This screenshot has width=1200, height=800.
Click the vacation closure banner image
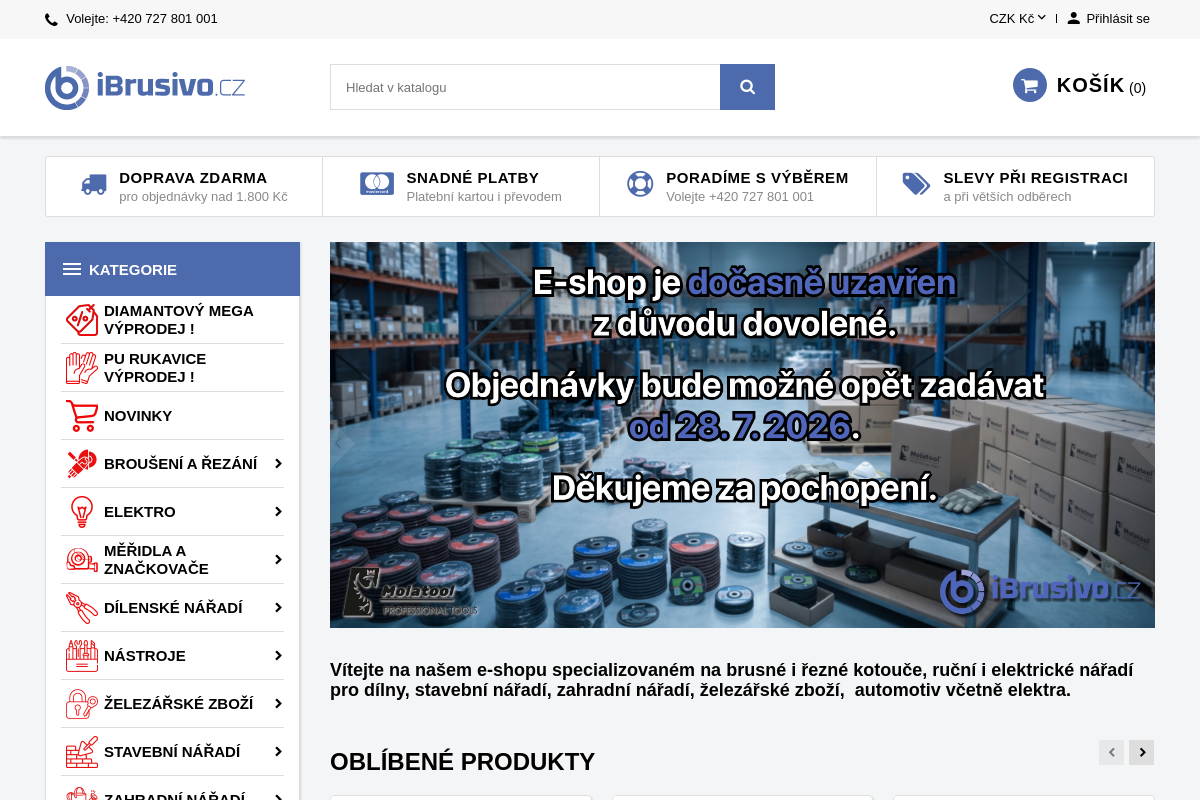(742, 435)
